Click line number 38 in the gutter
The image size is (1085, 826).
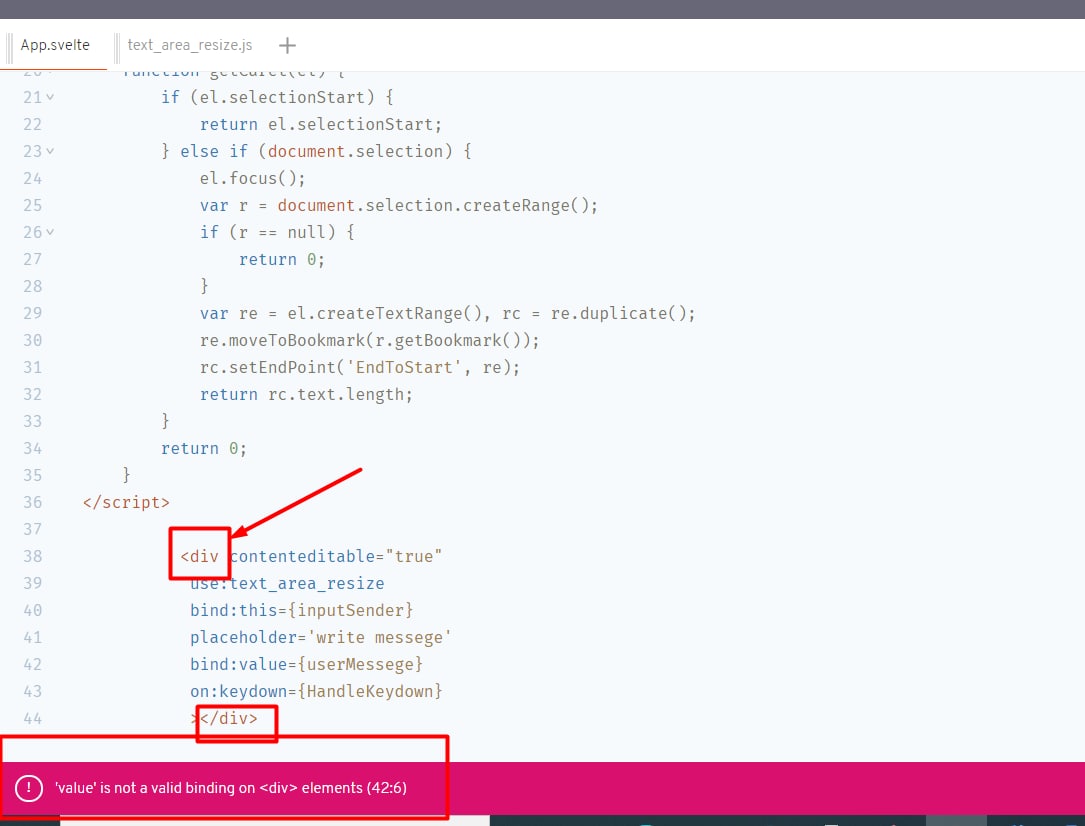33,556
